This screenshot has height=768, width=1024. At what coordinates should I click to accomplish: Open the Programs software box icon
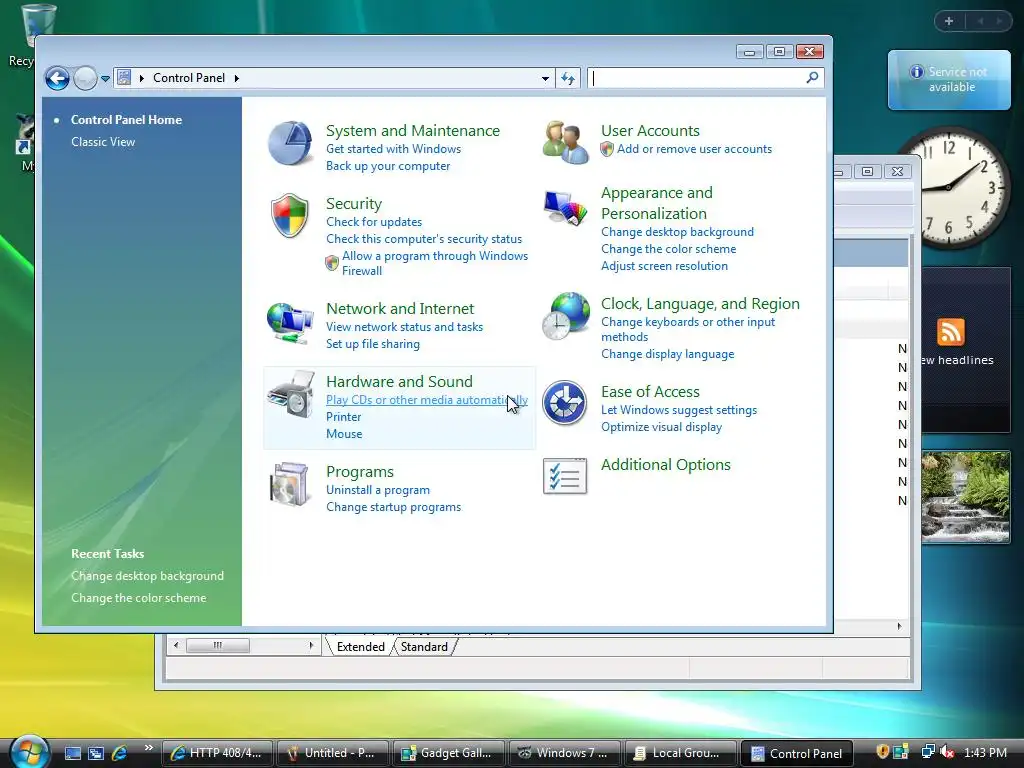tap(289, 484)
